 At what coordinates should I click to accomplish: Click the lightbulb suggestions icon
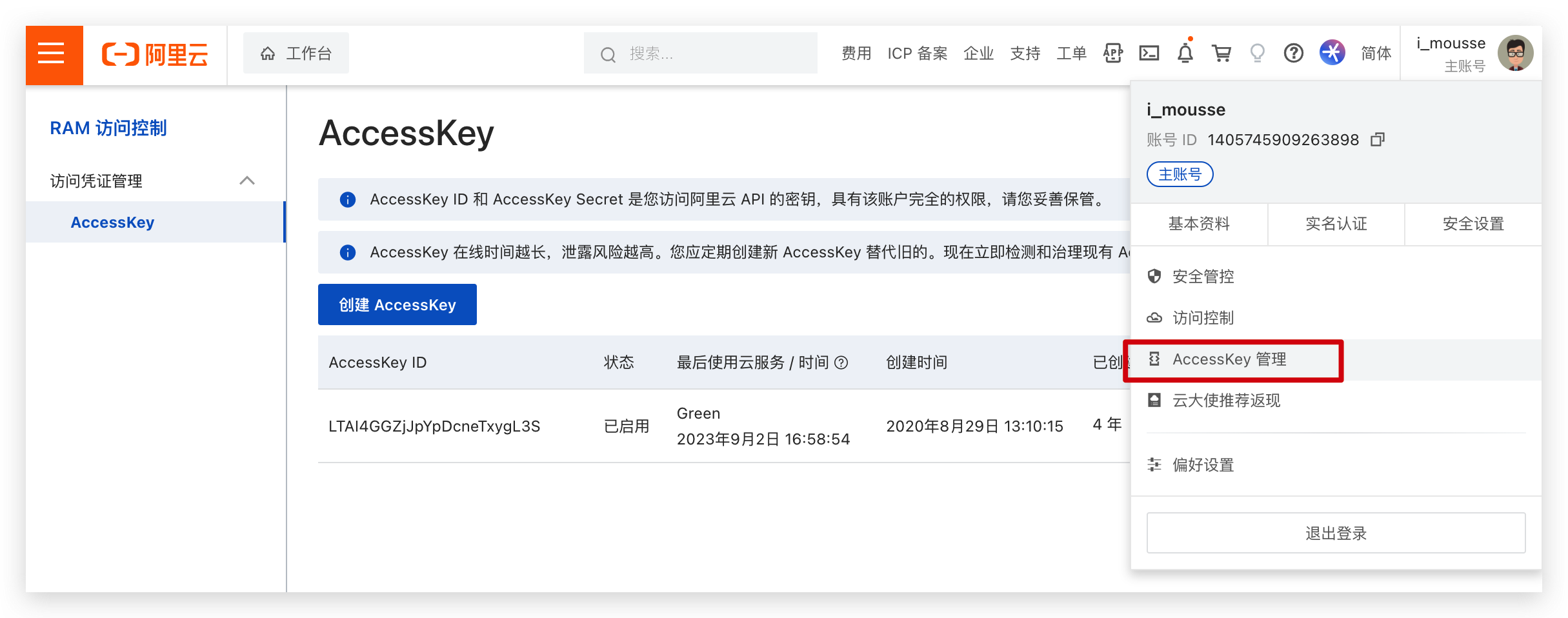(x=1257, y=53)
